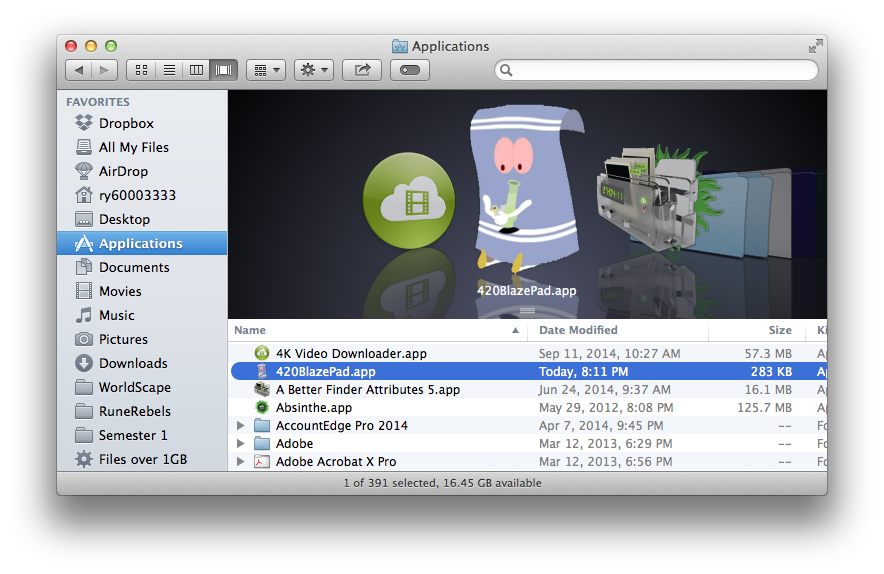Click the Share button in toolbar
The height and width of the screenshot is (574, 884).
coord(362,70)
